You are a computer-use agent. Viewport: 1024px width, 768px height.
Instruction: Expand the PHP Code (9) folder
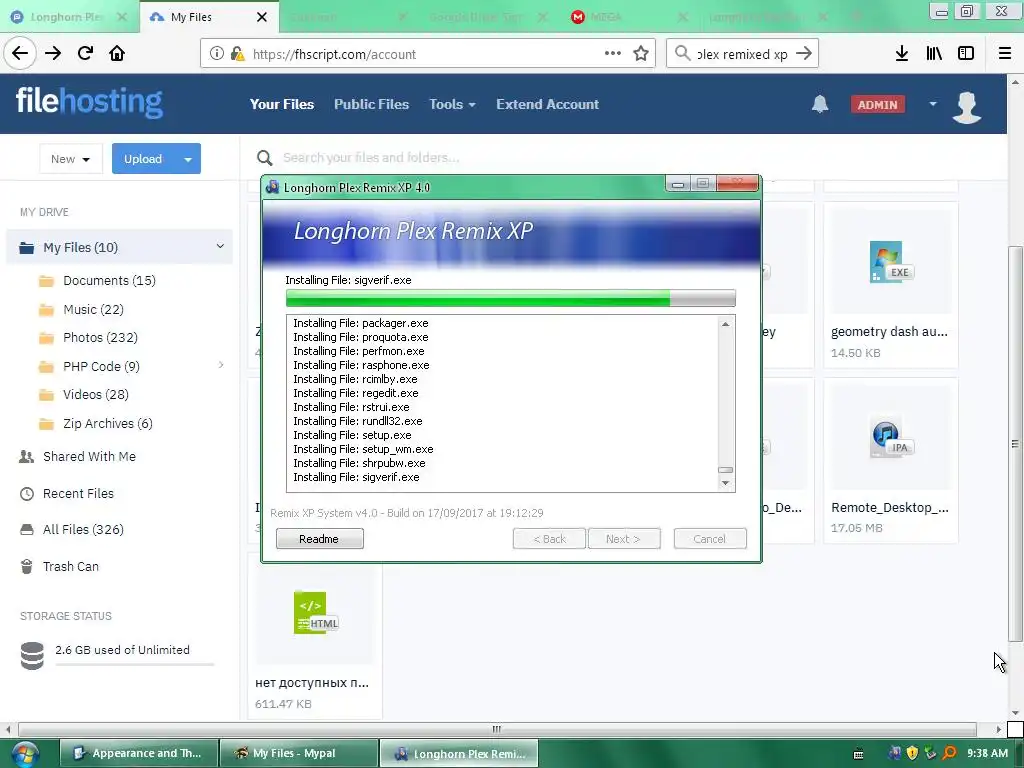[221, 365]
